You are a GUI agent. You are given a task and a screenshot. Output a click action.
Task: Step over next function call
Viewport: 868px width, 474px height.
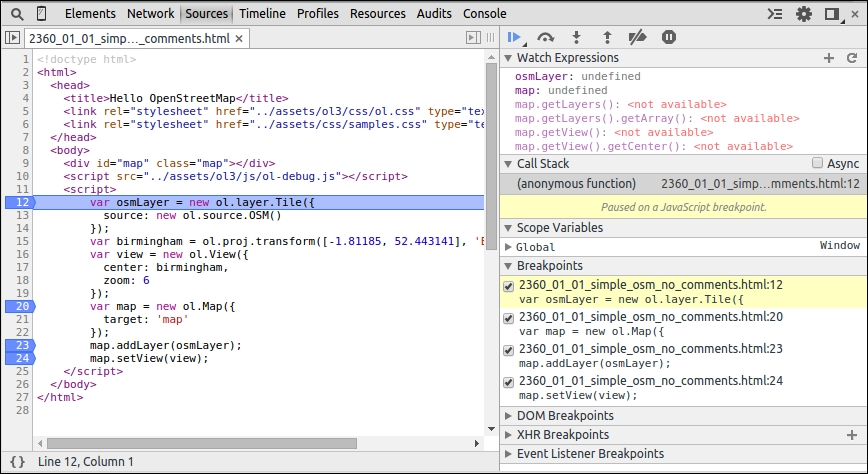(545, 37)
